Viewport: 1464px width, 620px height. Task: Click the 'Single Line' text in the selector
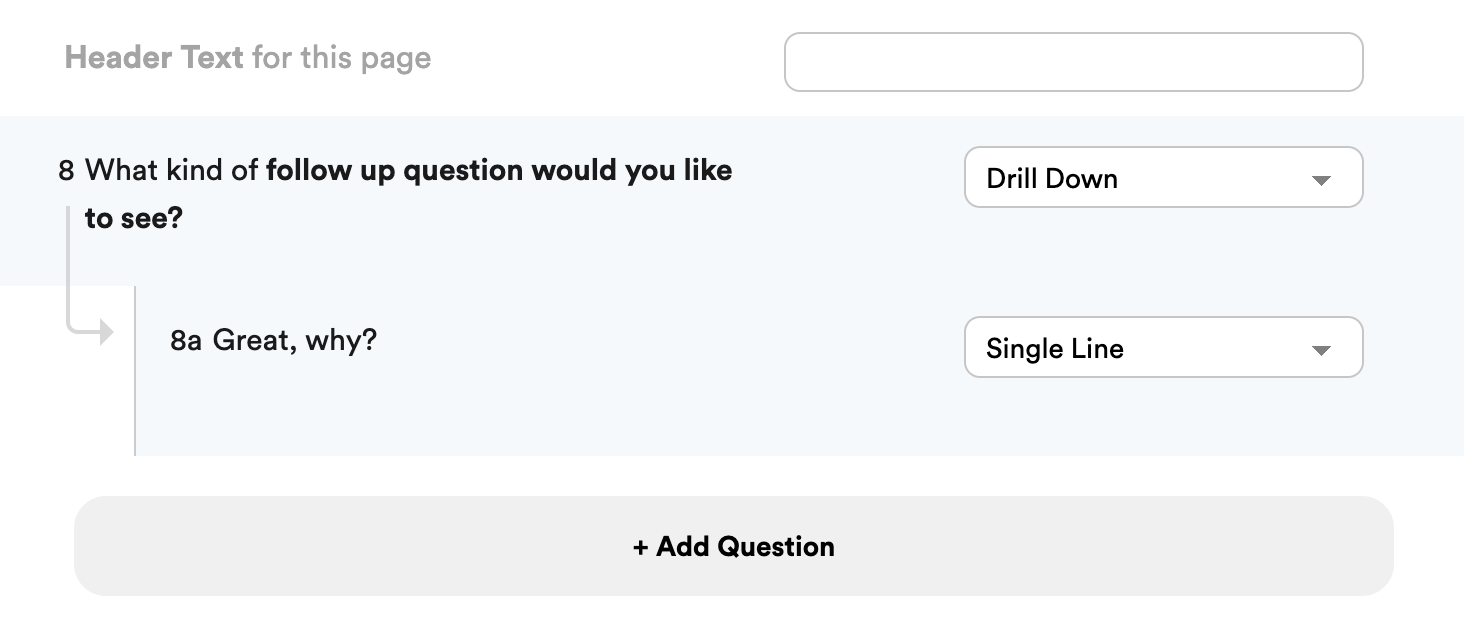[1055, 349]
